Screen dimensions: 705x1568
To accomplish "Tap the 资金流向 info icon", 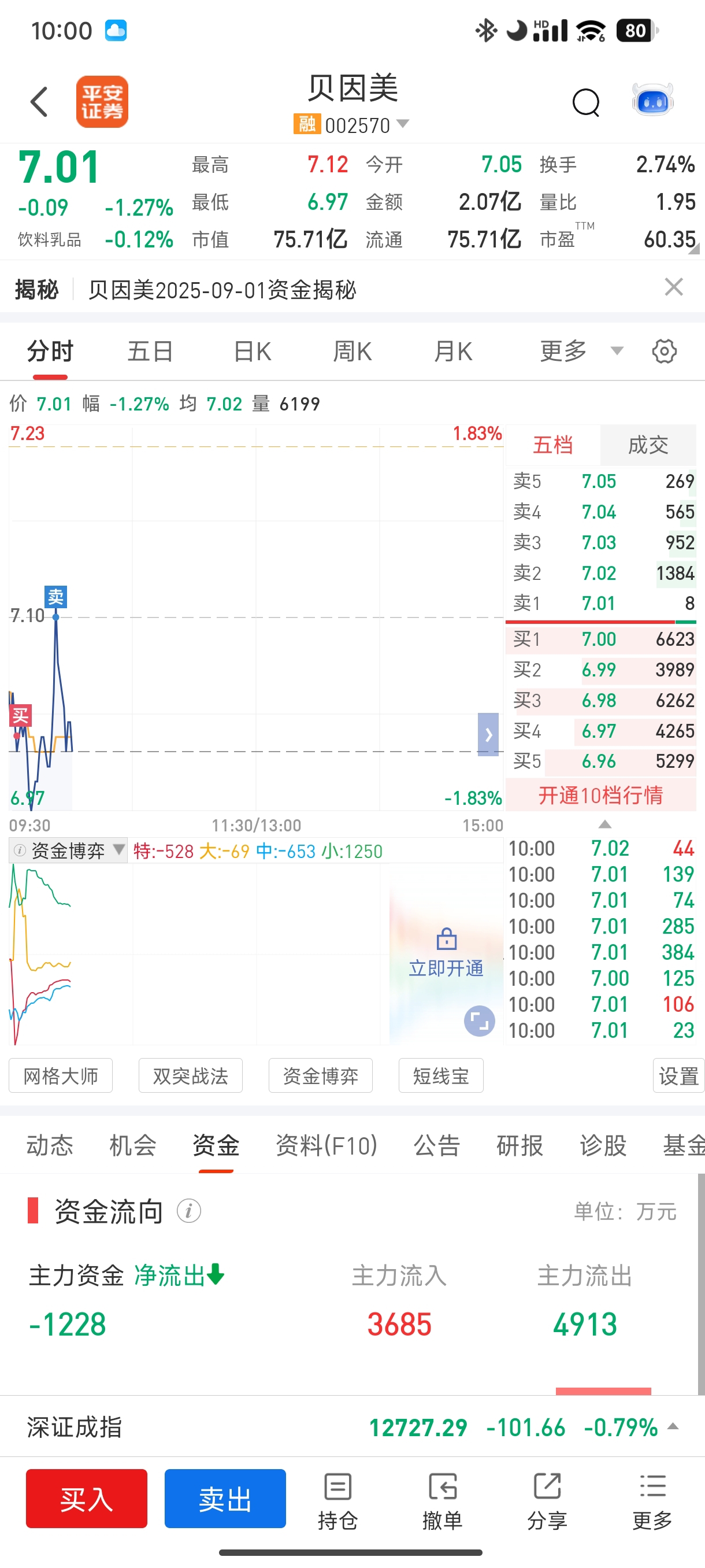I will tap(188, 1211).
